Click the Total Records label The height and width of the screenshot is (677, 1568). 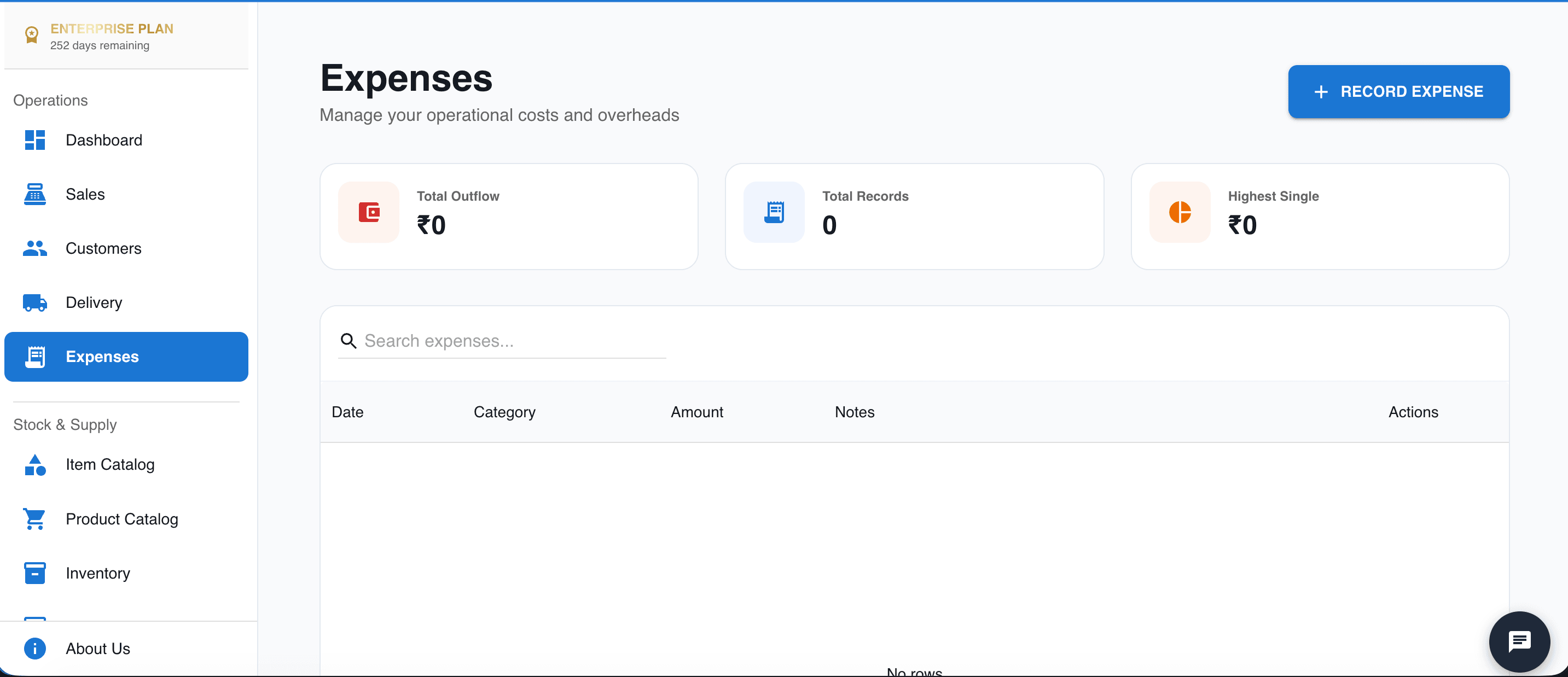pos(865,196)
